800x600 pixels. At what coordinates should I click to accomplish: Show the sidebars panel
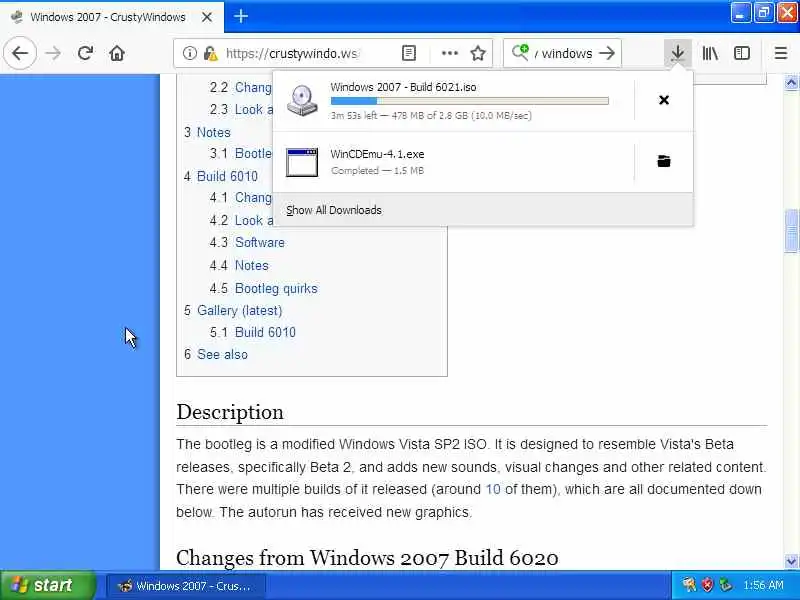click(x=742, y=53)
